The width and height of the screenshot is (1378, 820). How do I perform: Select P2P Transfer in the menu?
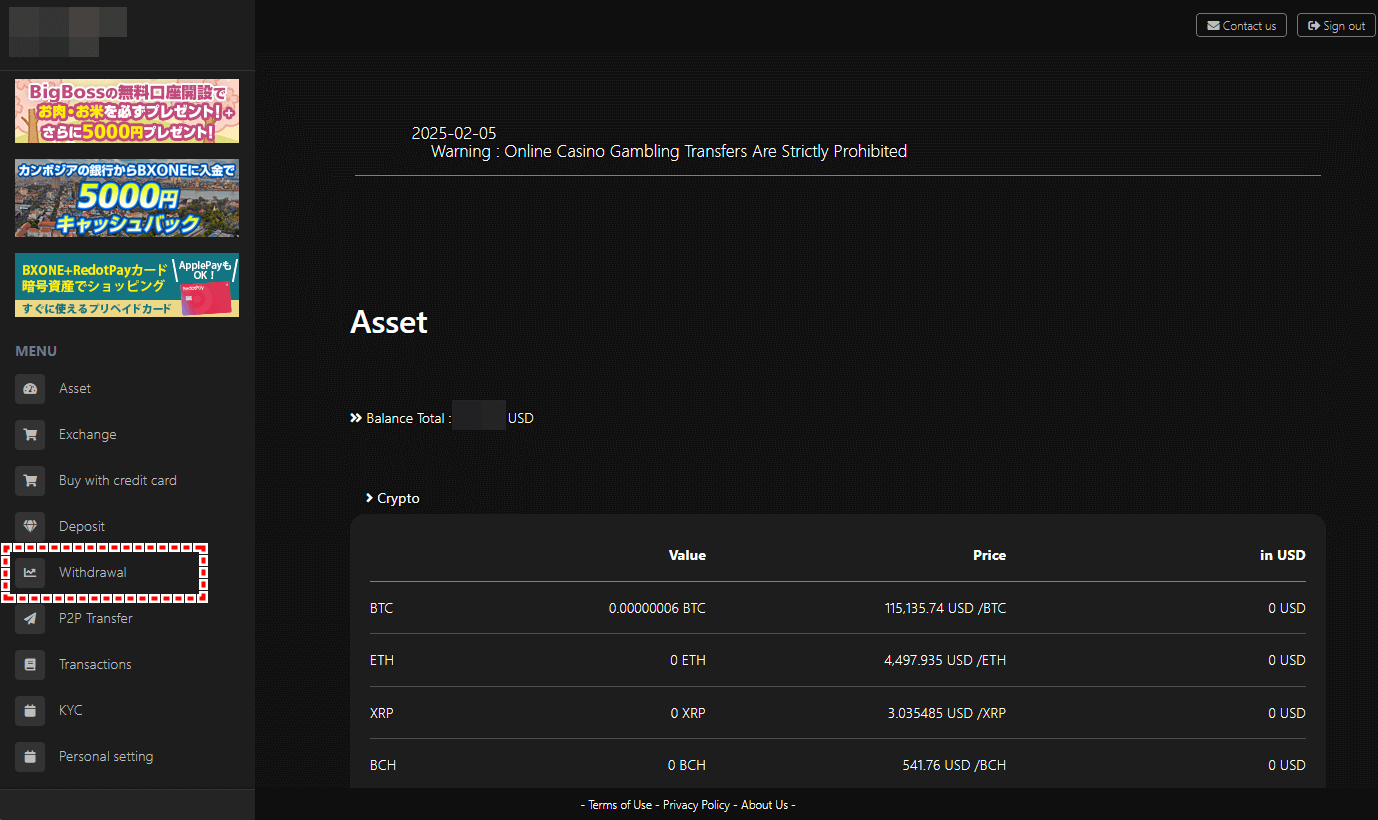tap(96, 619)
